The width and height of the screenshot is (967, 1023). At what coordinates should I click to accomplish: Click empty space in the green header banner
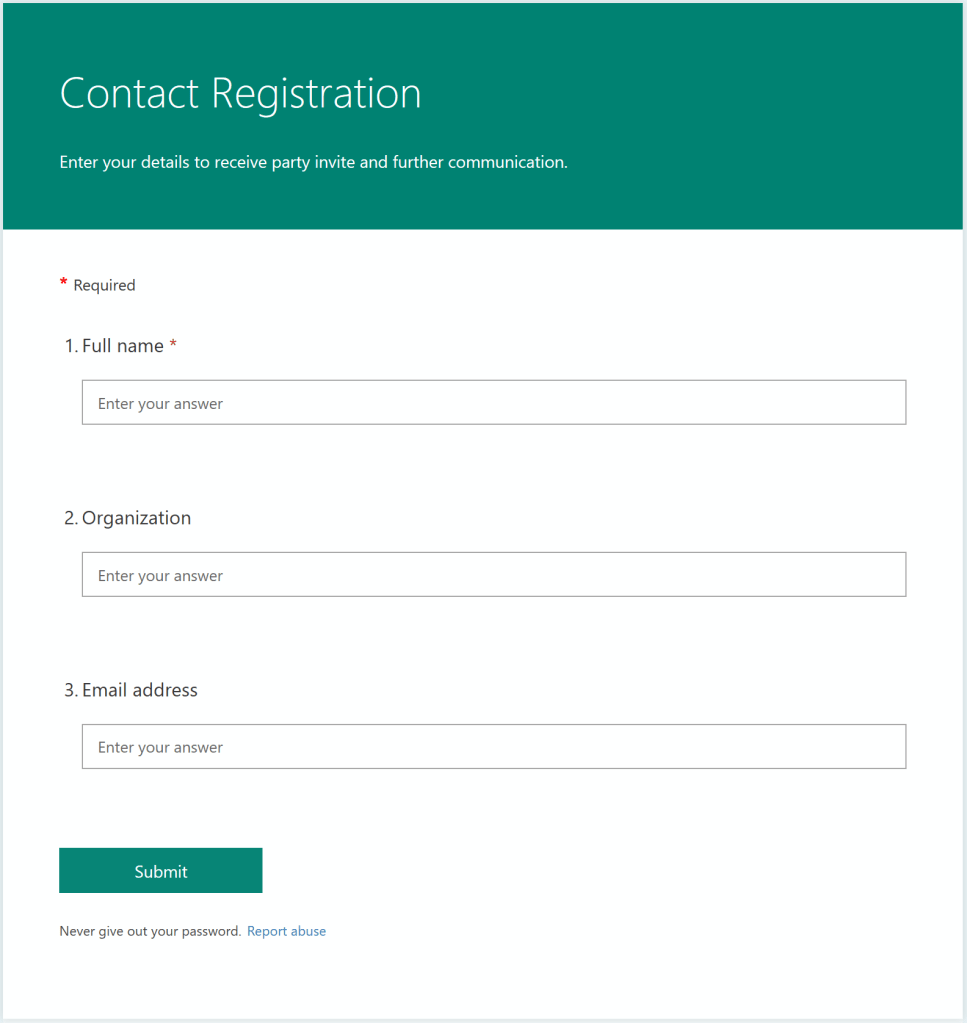pyautogui.click(x=750, y=100)
